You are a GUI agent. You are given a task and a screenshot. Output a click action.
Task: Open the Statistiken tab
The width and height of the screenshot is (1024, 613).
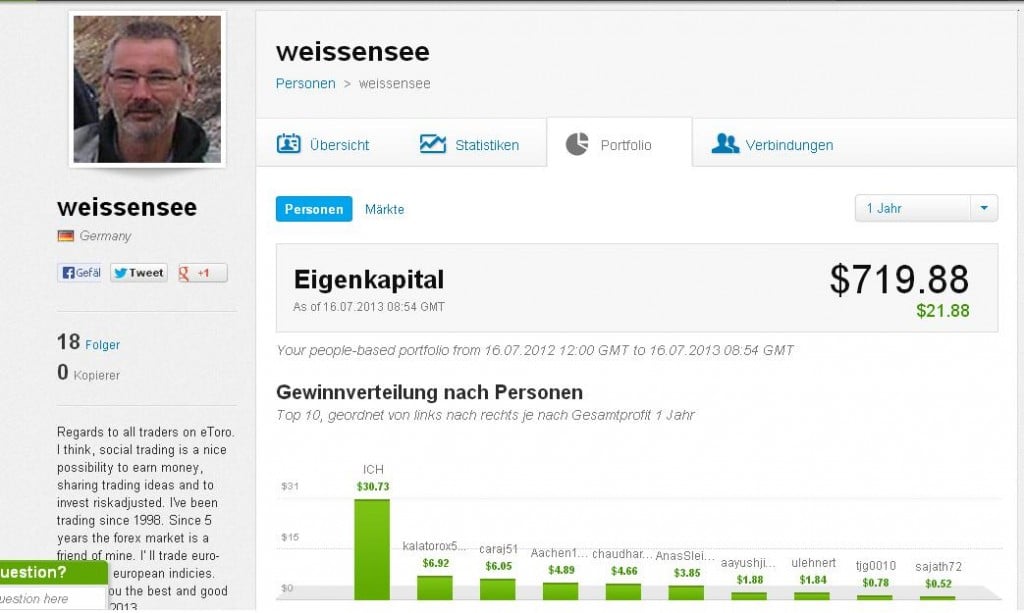coord(486,145)
